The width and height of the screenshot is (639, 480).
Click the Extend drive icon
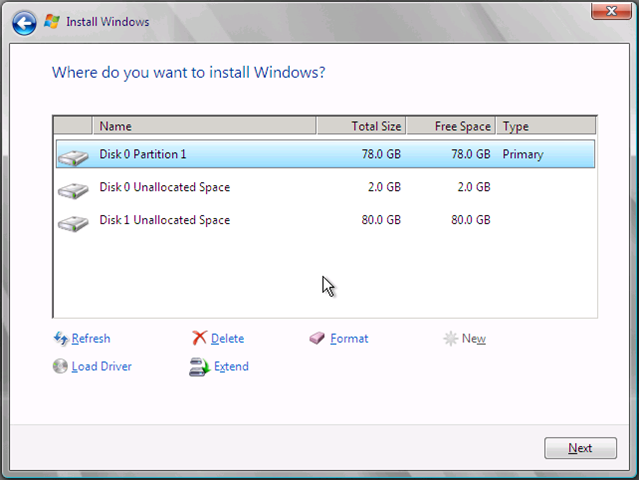199,366
